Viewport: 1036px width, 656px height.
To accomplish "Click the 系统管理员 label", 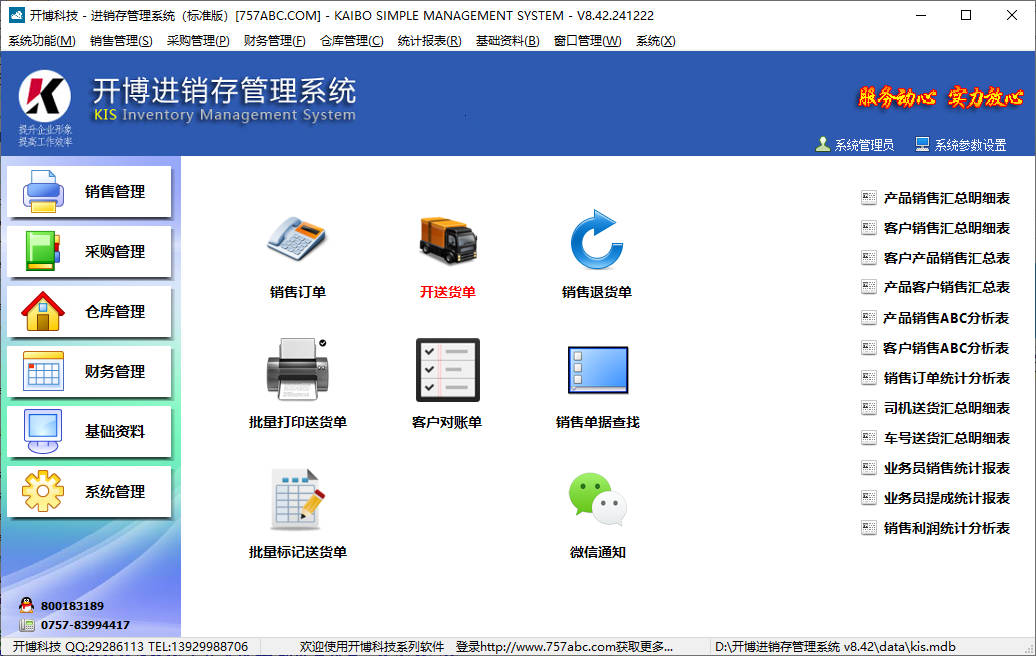I will pos(864,145).
